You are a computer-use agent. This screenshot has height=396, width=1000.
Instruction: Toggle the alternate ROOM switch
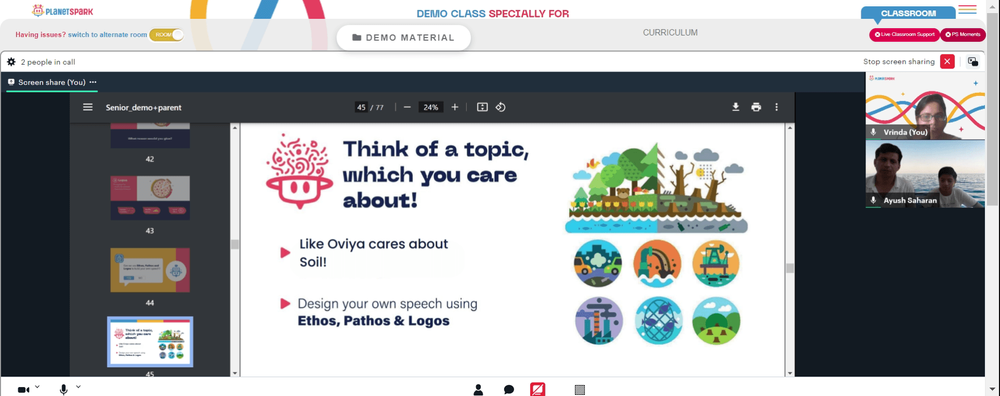[x=166, y=34]
